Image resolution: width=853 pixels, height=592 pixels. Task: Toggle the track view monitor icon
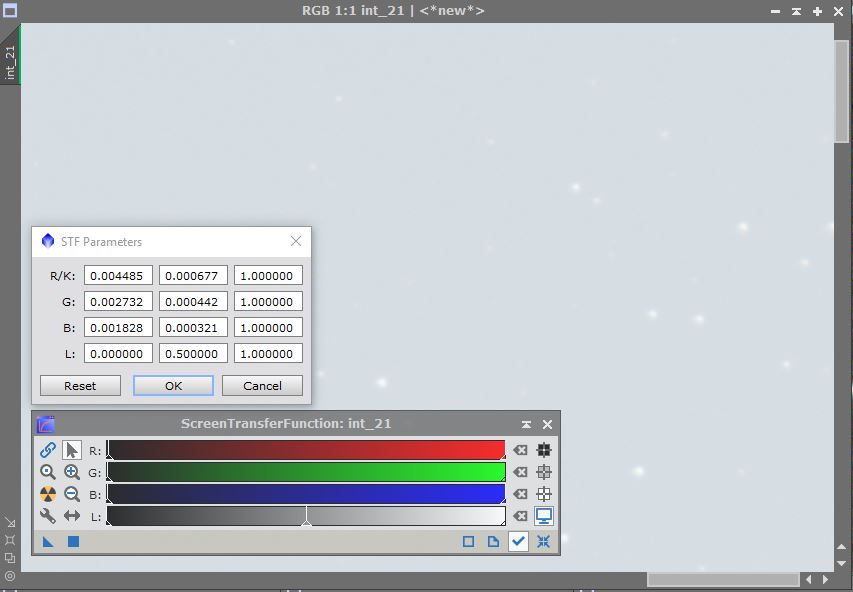(x=544, y=516)
